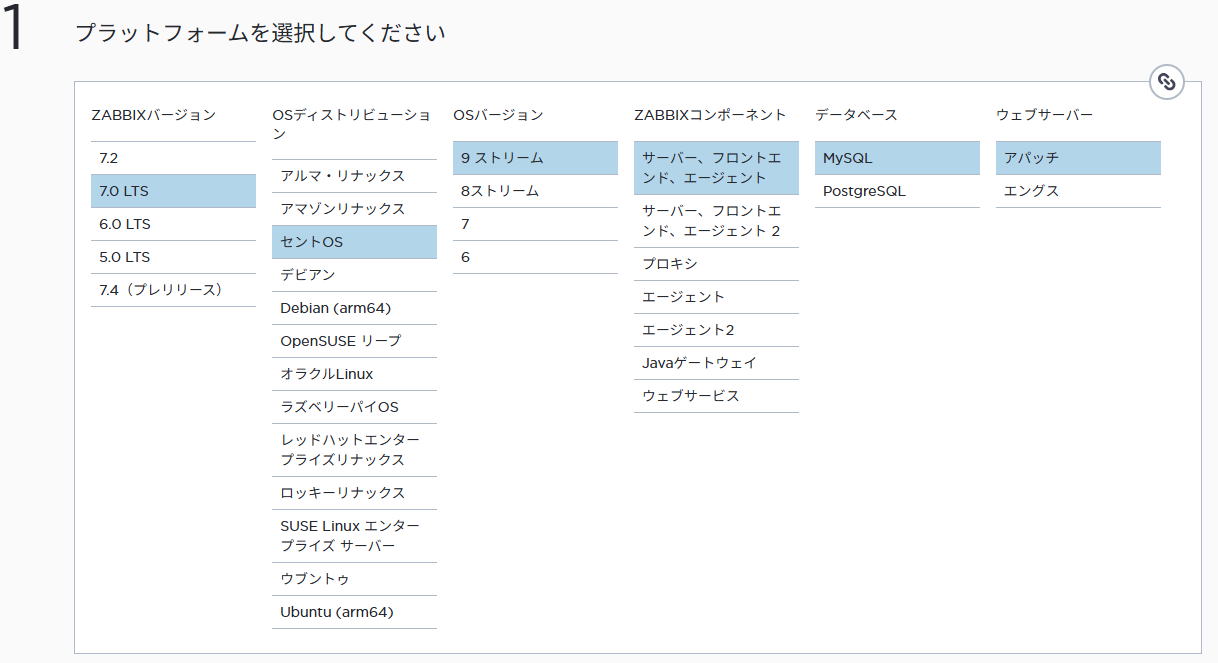Choose the エージェント2 component
1218x663 pixels.
pos(716,330)
